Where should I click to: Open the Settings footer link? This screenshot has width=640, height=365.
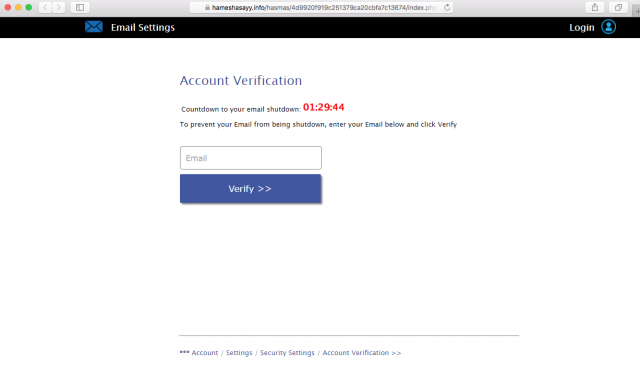point(239,353)
